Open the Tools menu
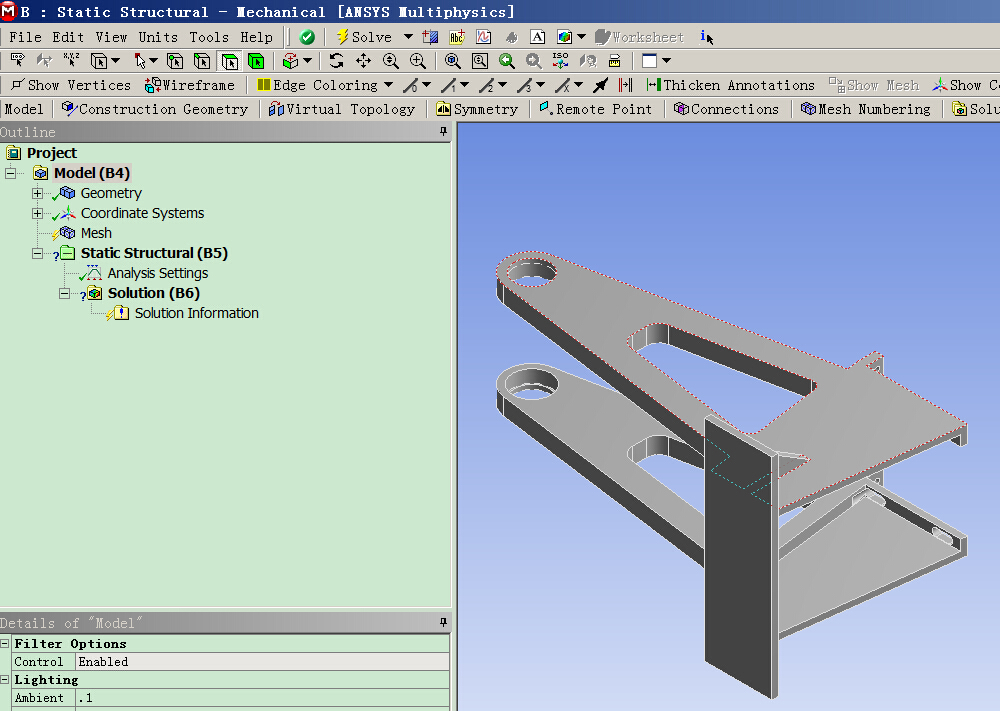Image resolution: width=1000 pixels, height=711 pixels. coord(209,37)
